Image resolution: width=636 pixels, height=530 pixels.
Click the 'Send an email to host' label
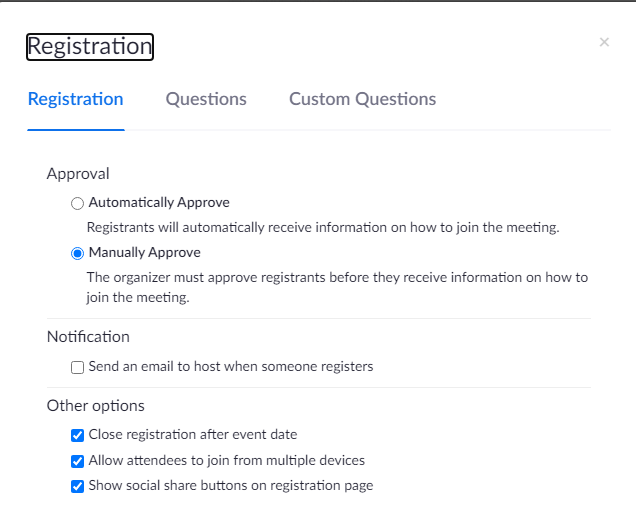(x=231, y=367)
